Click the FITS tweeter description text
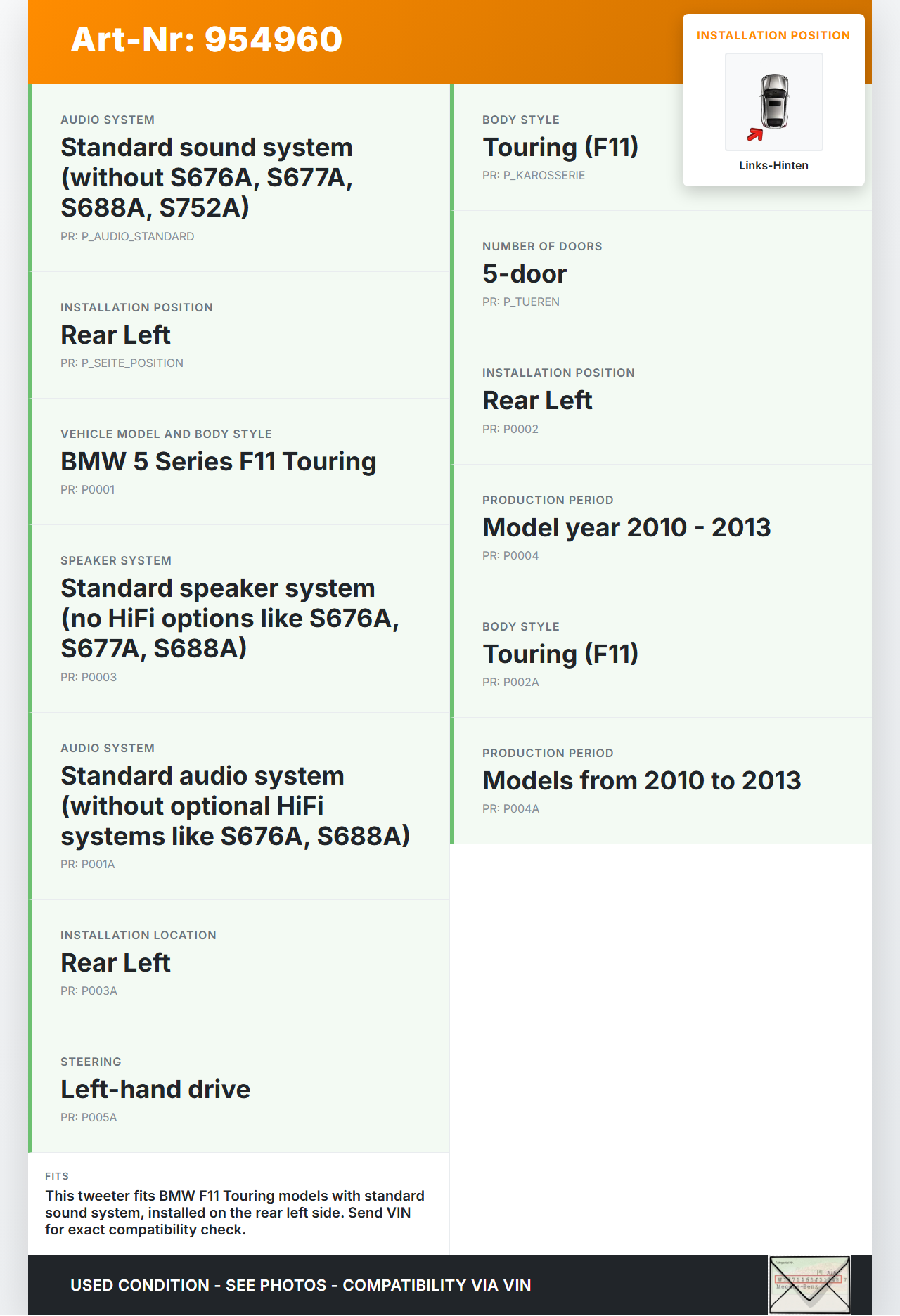The width and height of the screenshot is (900, 1316). [235, 1213]
